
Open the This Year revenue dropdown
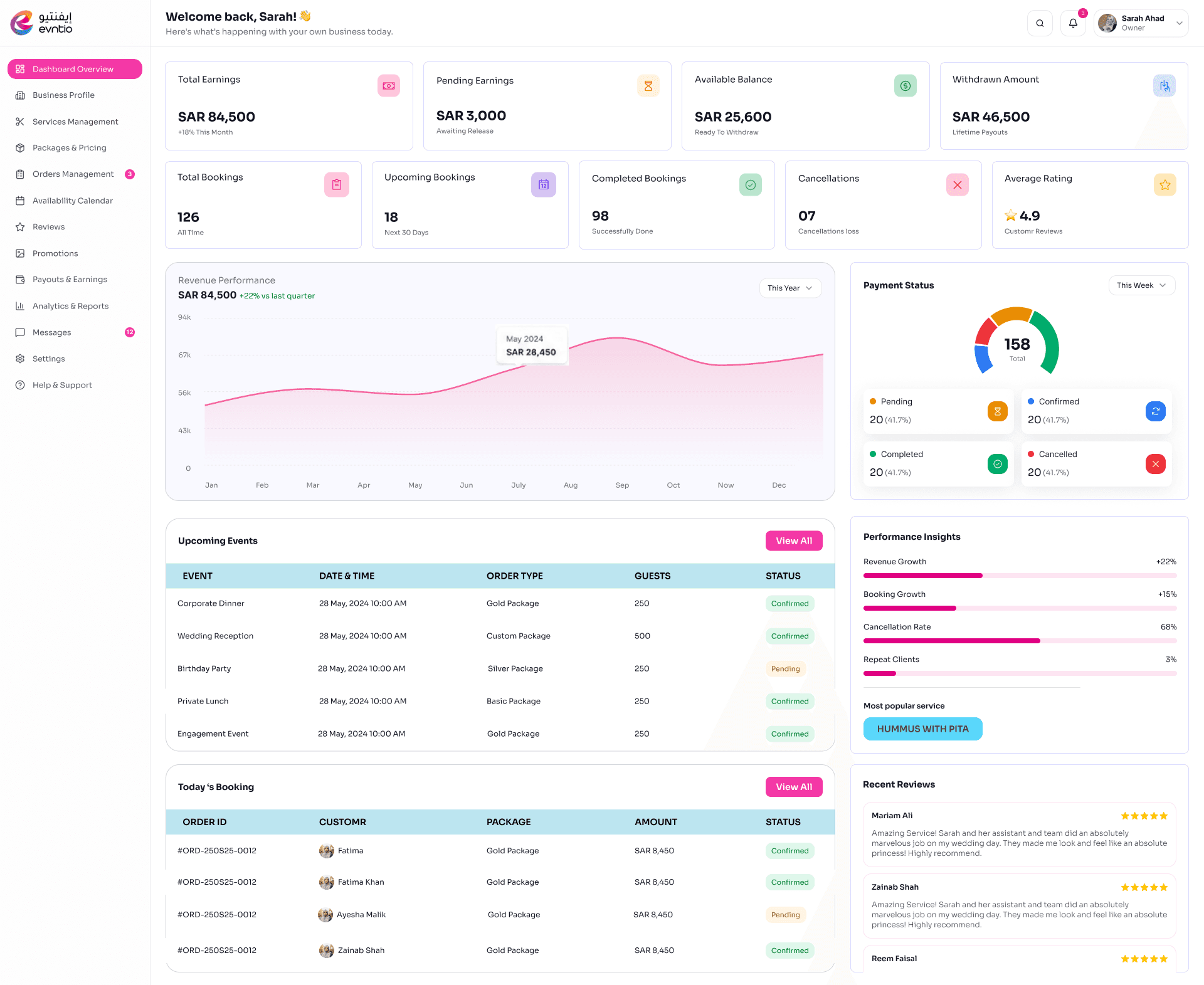click(x=790, y=288)
